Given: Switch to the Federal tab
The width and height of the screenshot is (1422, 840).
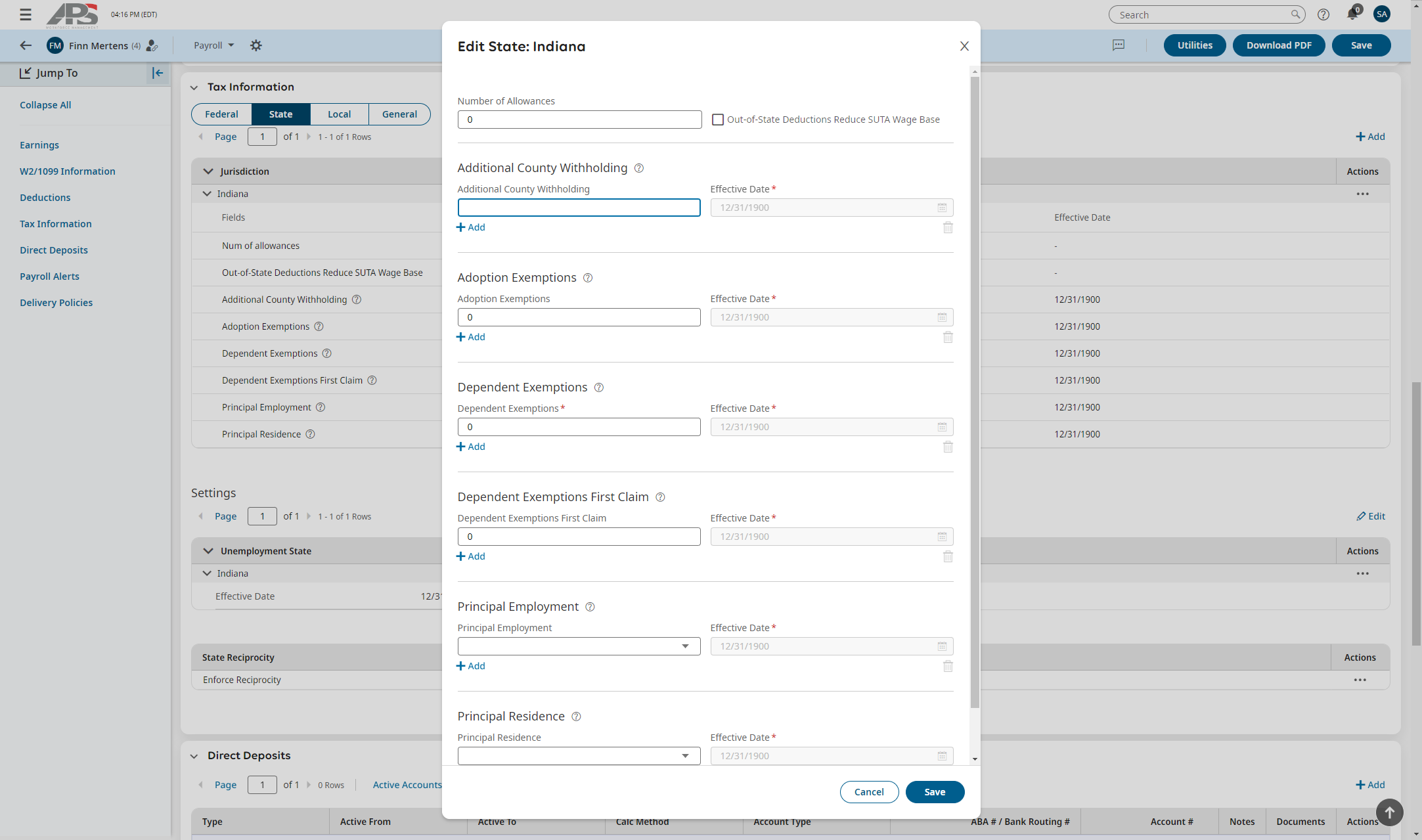Looking at the screenshot, I should point(221,114).
